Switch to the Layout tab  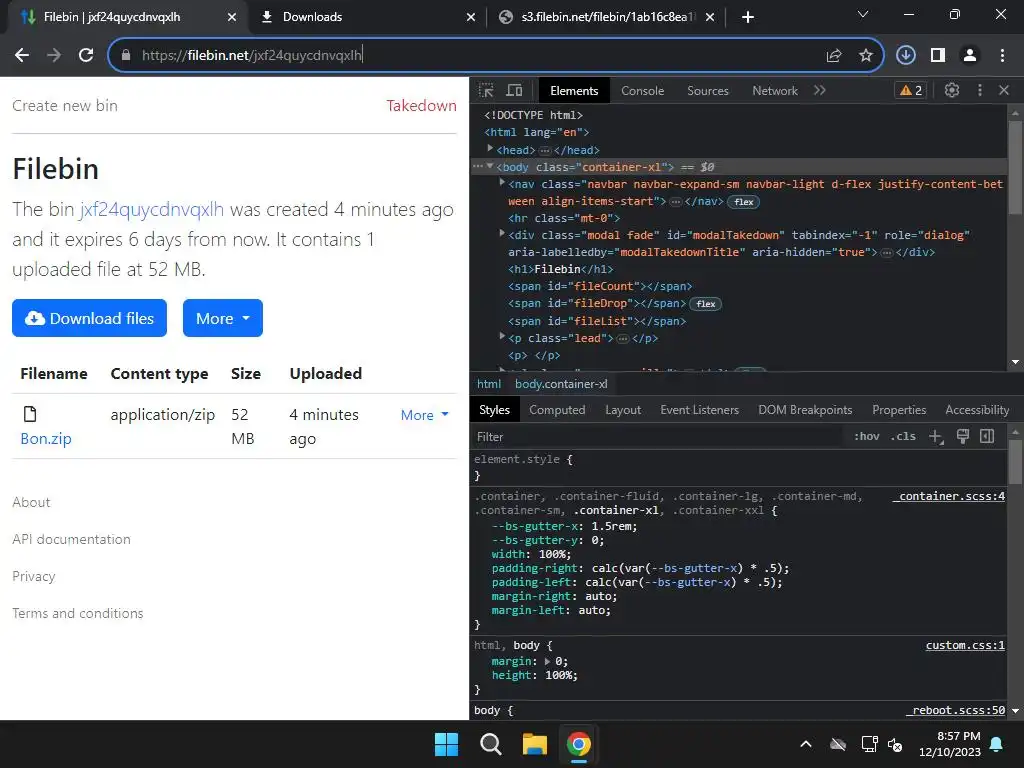[x=622, y=409]
